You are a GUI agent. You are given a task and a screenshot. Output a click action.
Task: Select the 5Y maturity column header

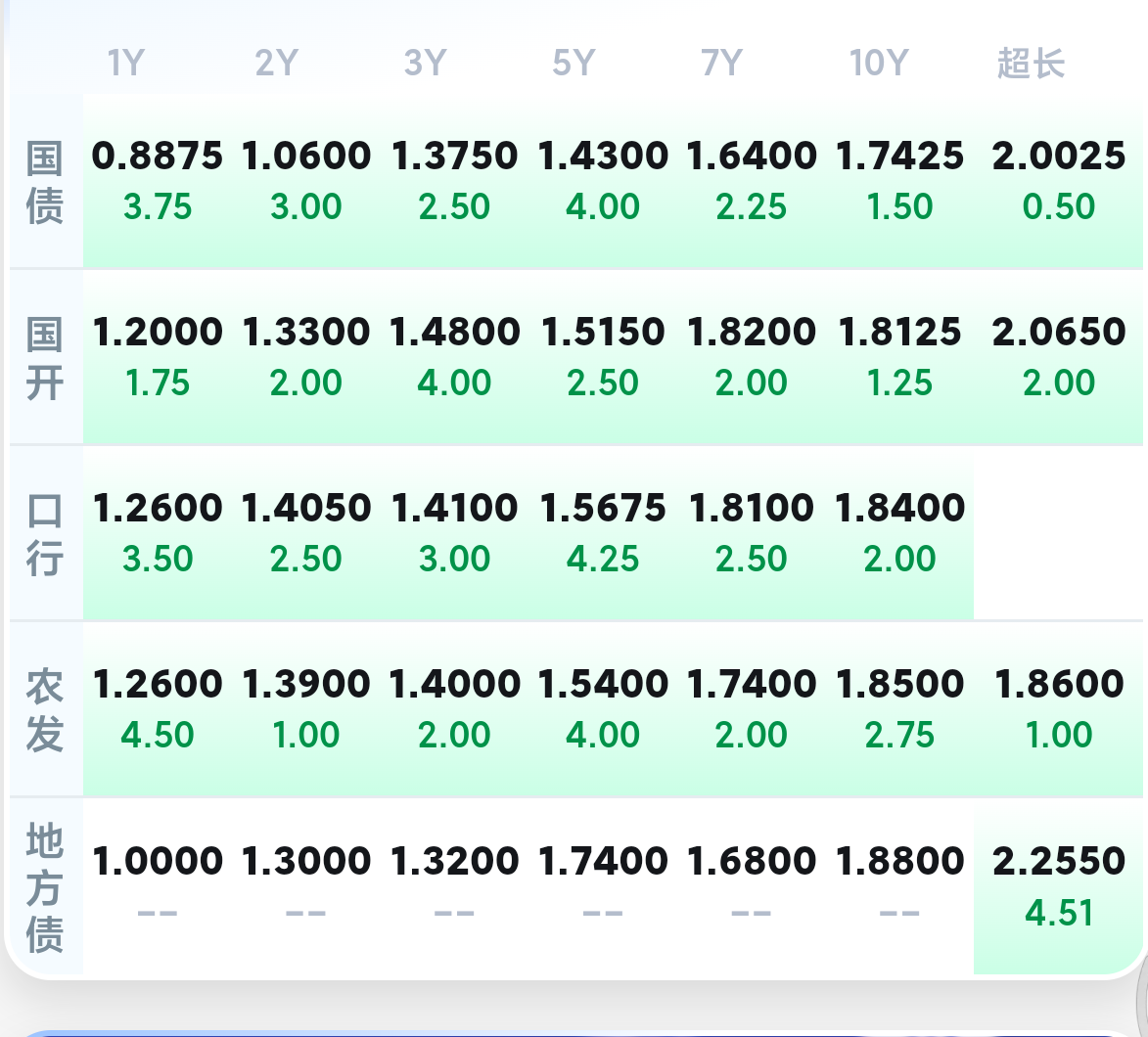574,65
